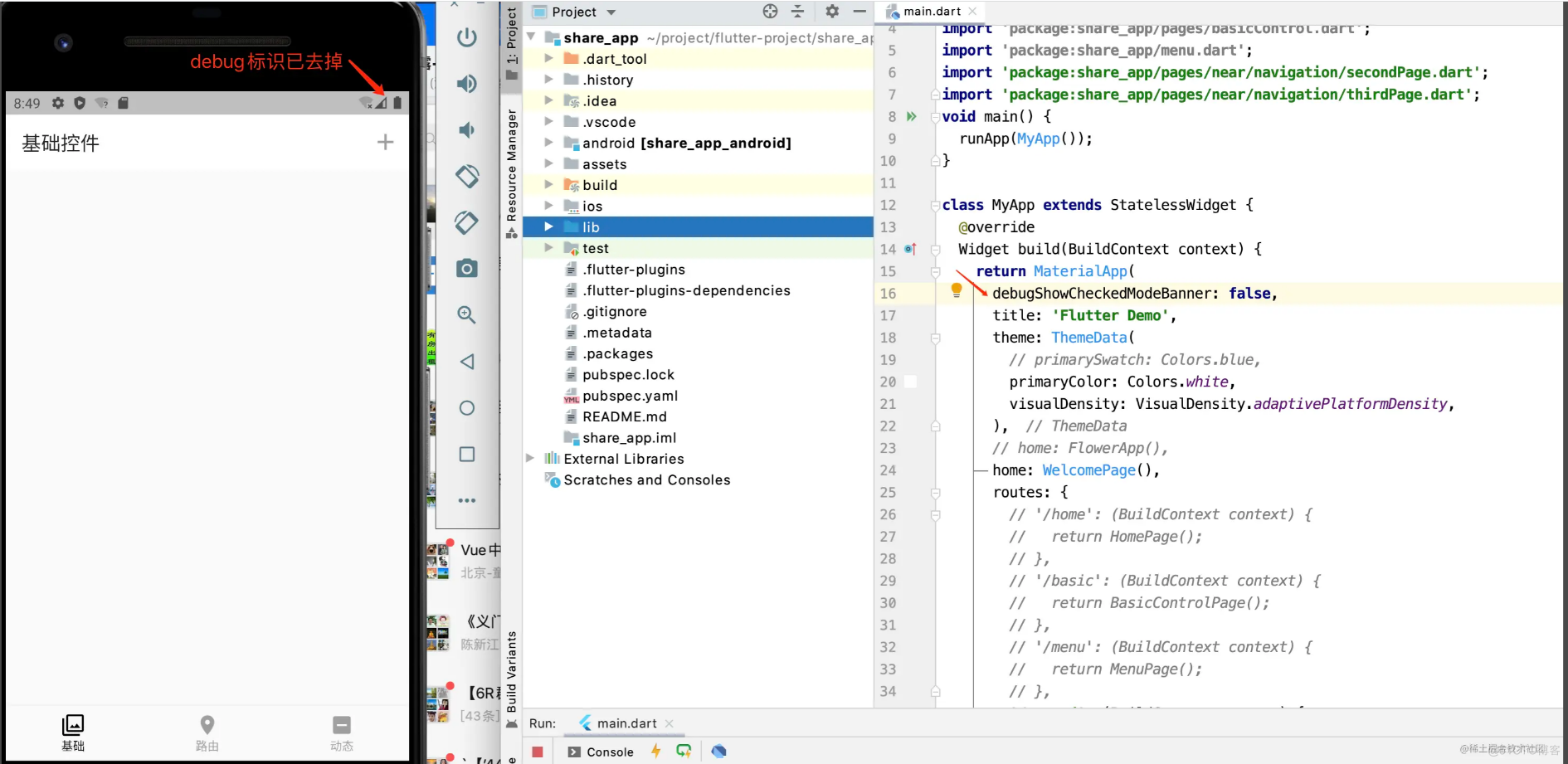Collapse the share_app root folder
1568x764 pixels.
[x=531, y=37]
